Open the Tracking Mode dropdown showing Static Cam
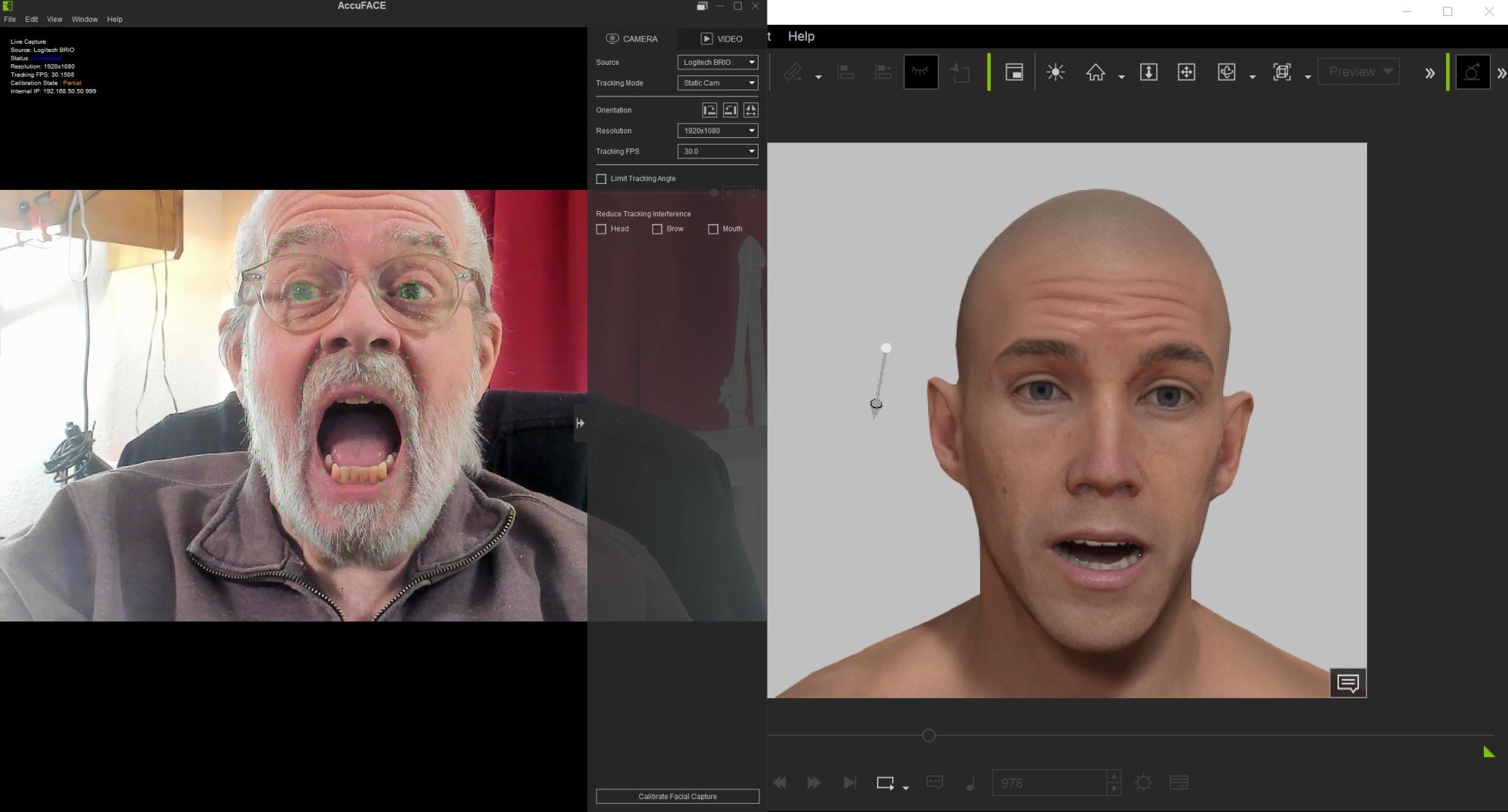 click(x=718, y=83)
